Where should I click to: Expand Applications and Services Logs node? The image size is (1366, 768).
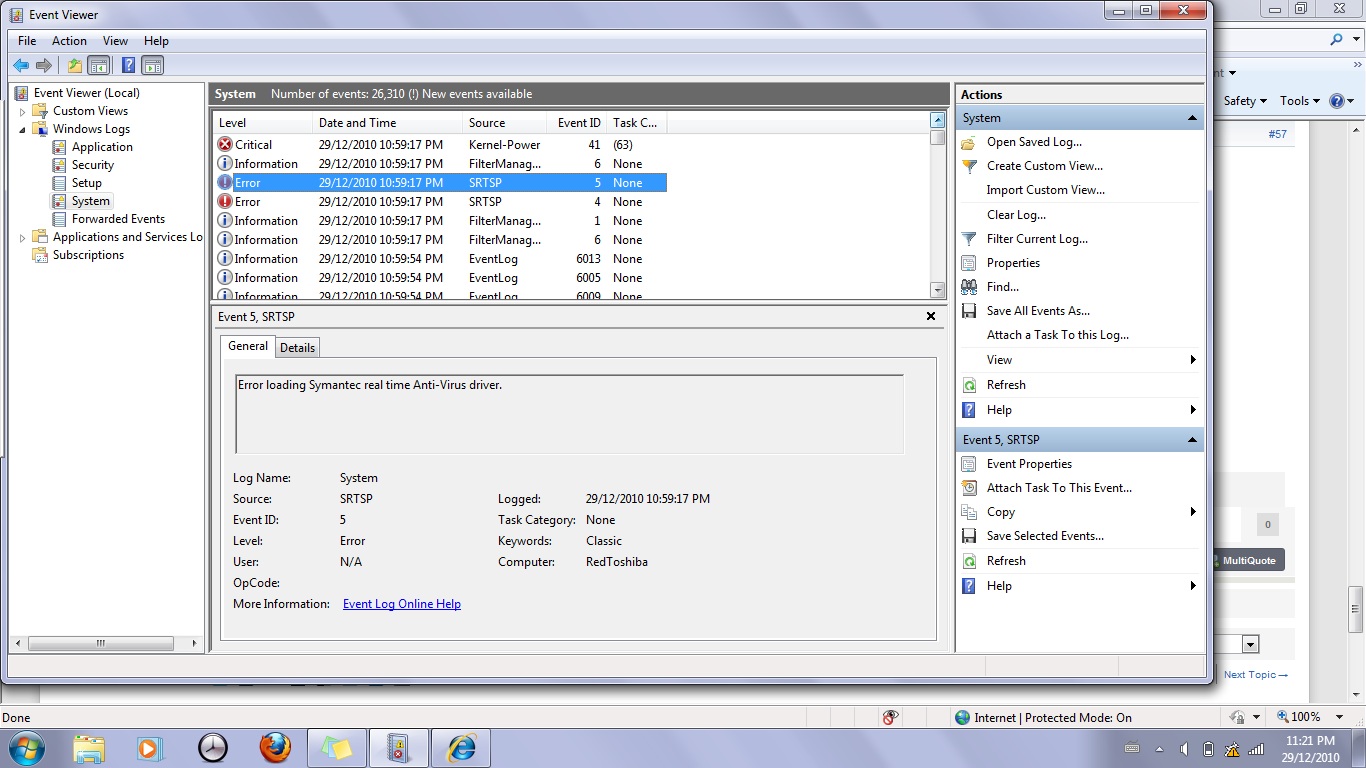coord(22,237)
